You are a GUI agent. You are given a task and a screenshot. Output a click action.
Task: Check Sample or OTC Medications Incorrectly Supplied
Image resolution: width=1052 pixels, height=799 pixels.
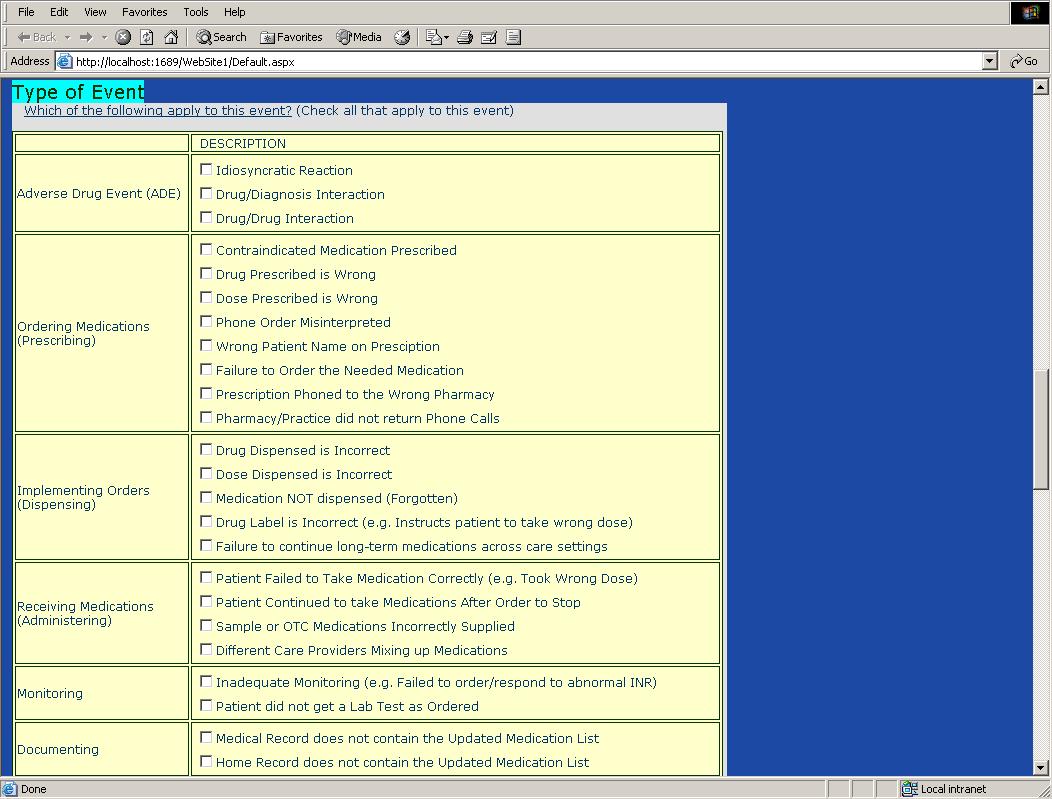click(206, 626)
